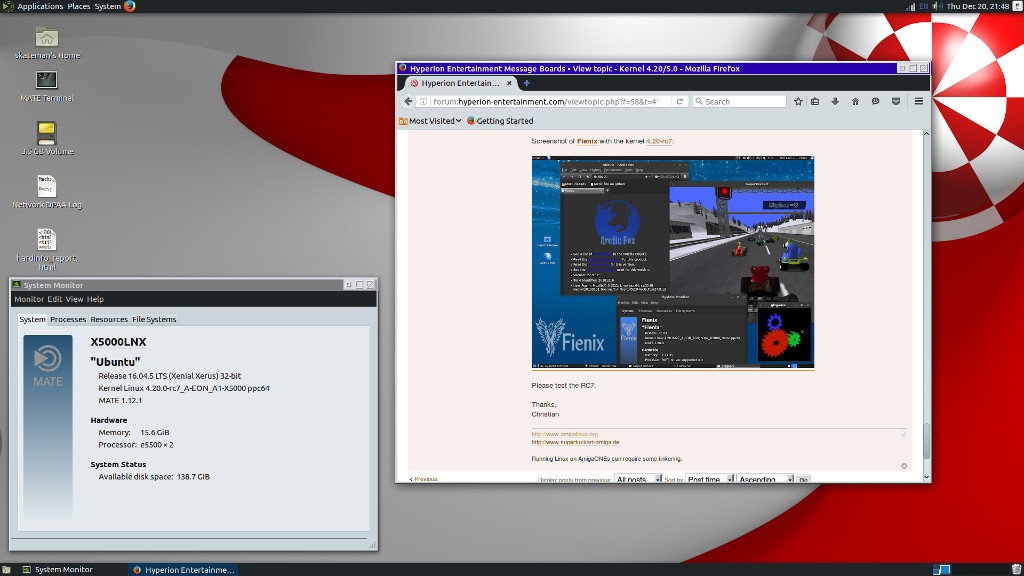The width and height of the screenshot is (1024, 576).
Task: Open the Firefox Downloads arrow
Action: pos(835,101)
